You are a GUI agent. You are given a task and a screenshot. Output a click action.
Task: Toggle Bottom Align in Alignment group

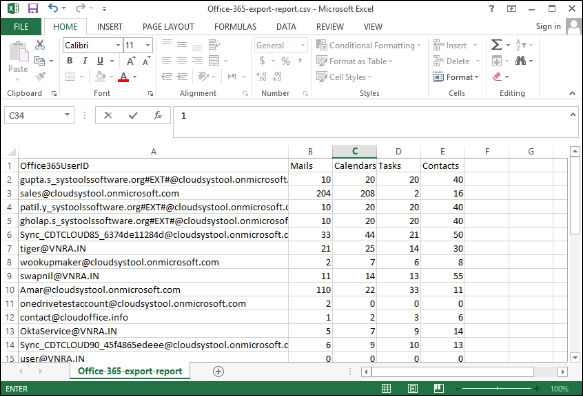197,47
